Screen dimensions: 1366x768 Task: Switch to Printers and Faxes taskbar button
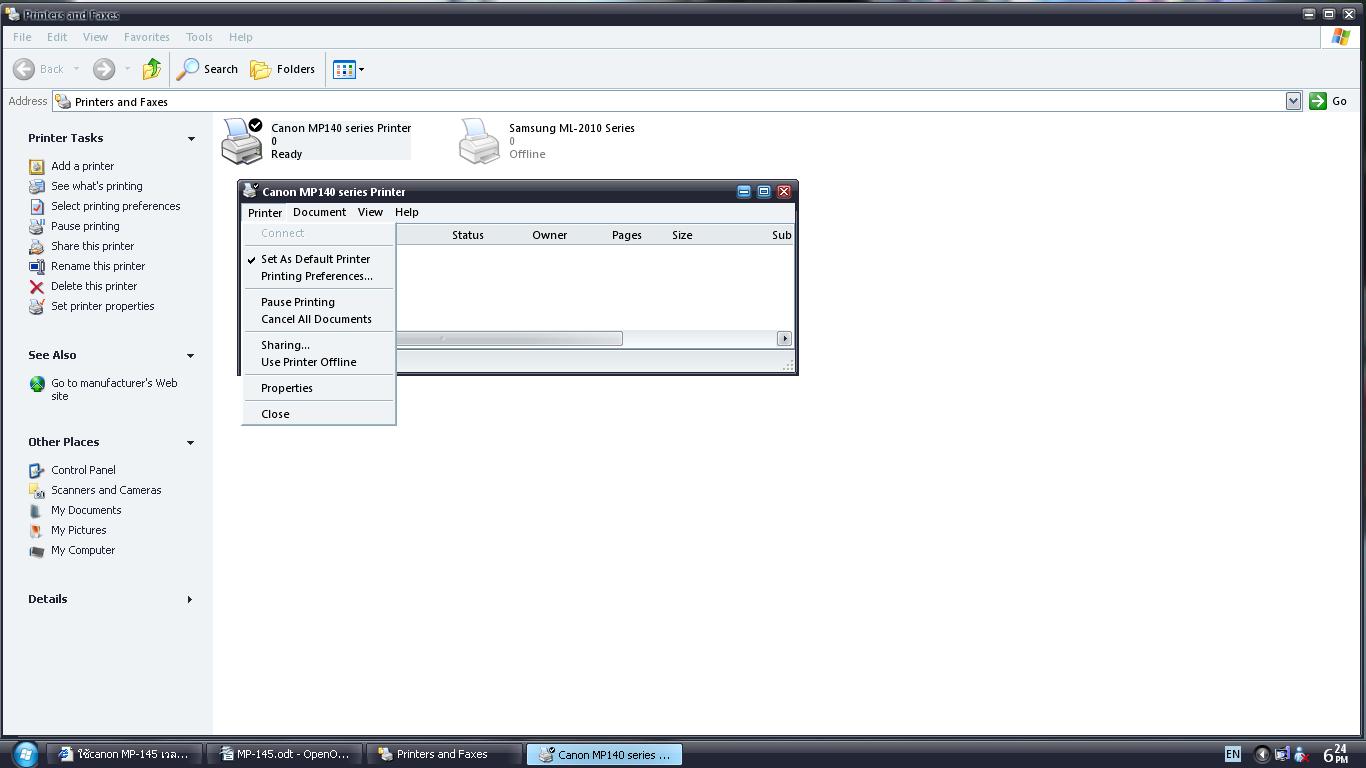(444, 754)
